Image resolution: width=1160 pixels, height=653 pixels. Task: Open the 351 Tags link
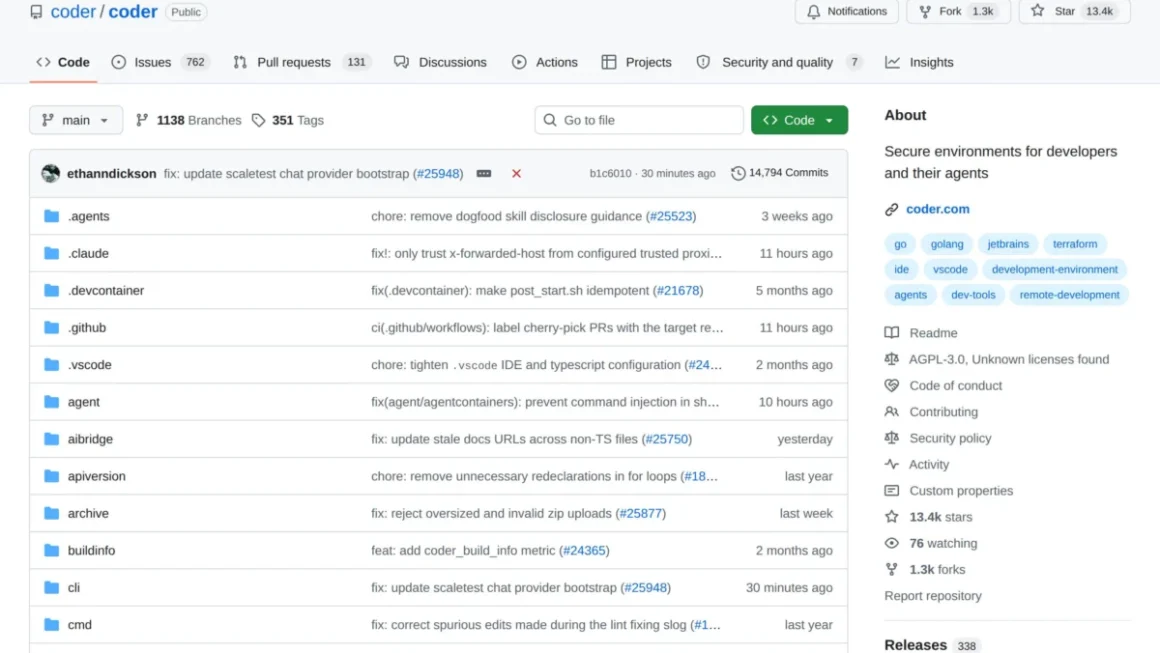point(288,120)
